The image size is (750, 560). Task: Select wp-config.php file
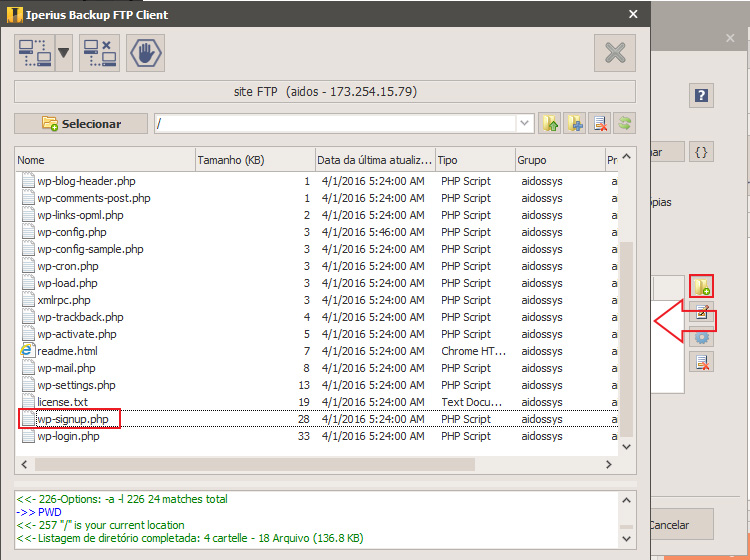coord(72,232)
